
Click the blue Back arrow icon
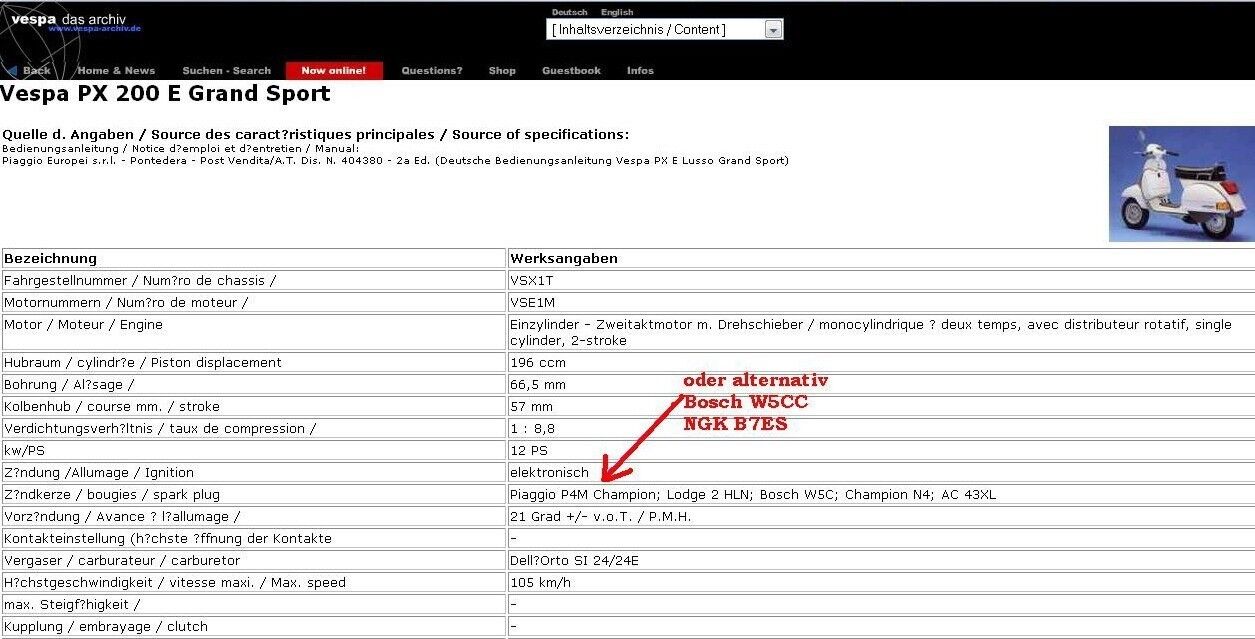[12, 71]
